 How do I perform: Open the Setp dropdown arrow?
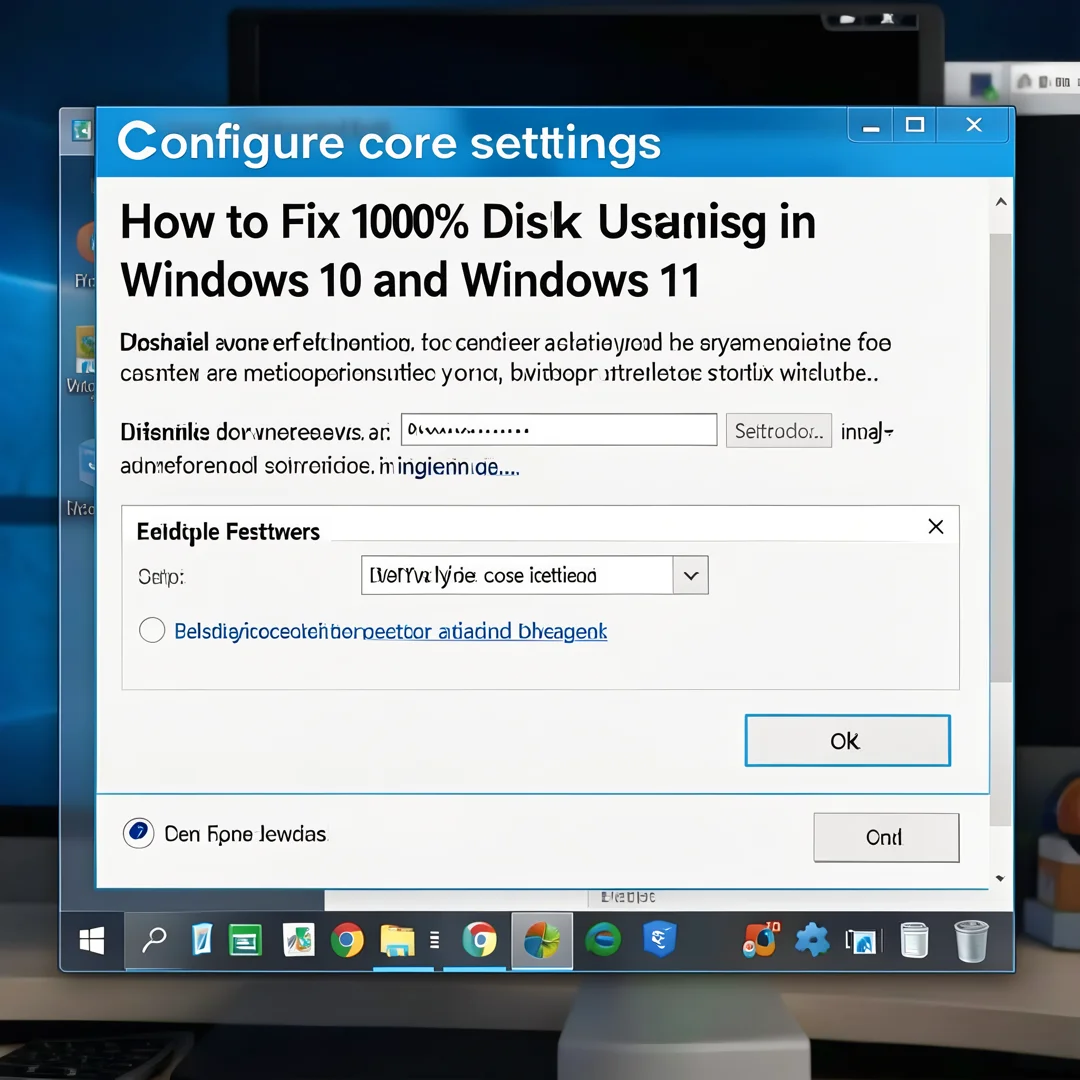(691, 575)
